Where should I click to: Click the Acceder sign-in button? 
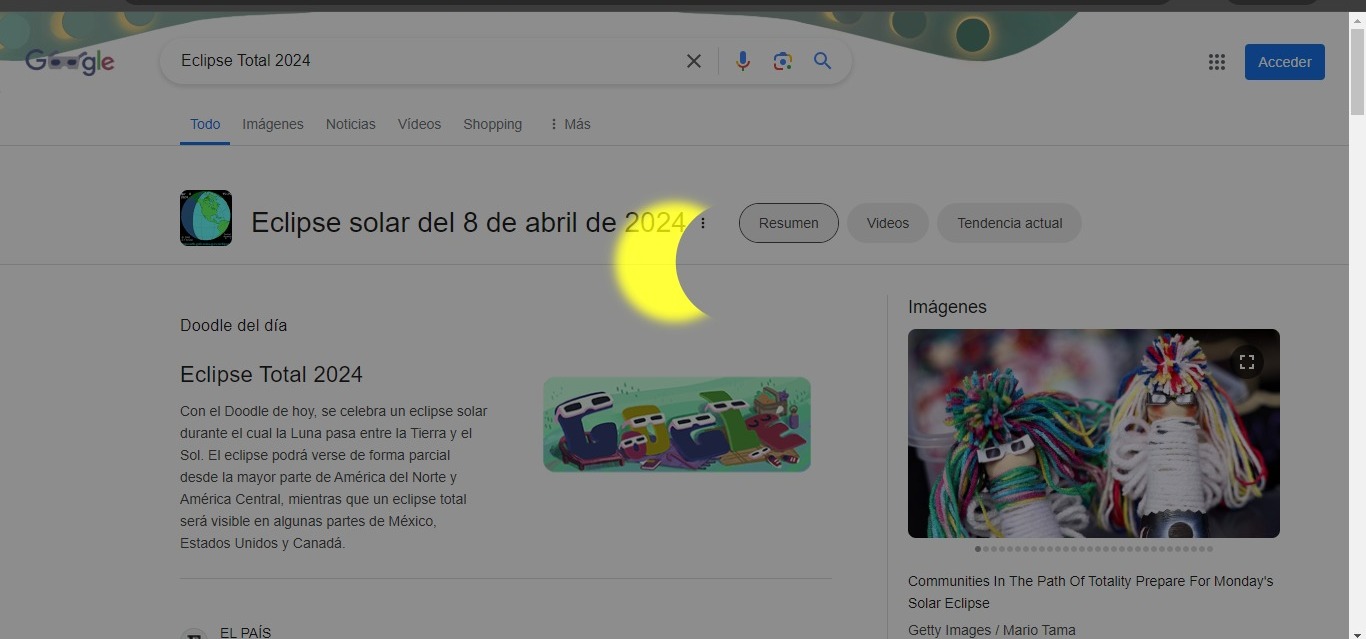pyautogui.click(x=1284, y=62)
